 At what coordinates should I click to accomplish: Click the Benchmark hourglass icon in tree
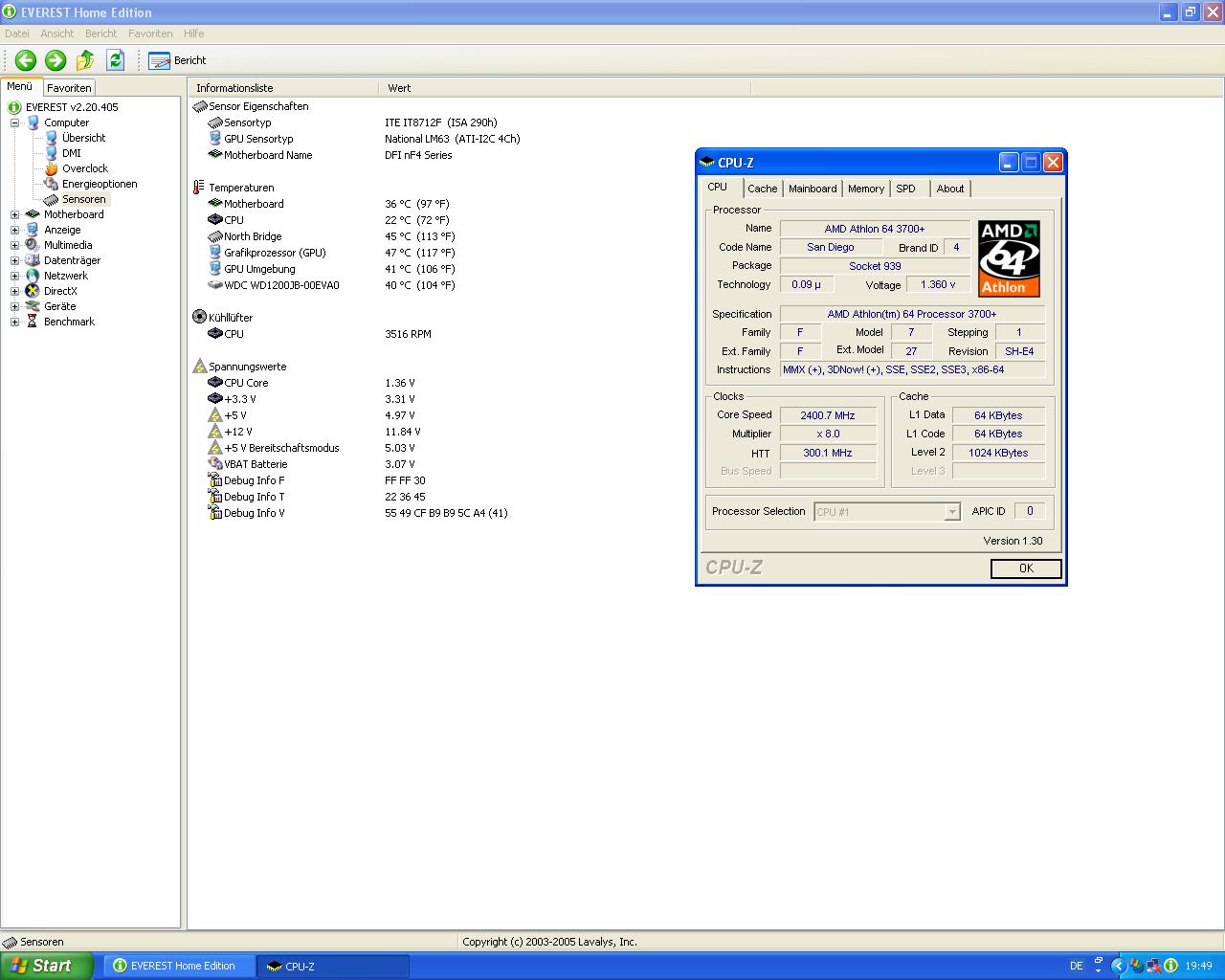pyautogui.click(x=33, y=322)
